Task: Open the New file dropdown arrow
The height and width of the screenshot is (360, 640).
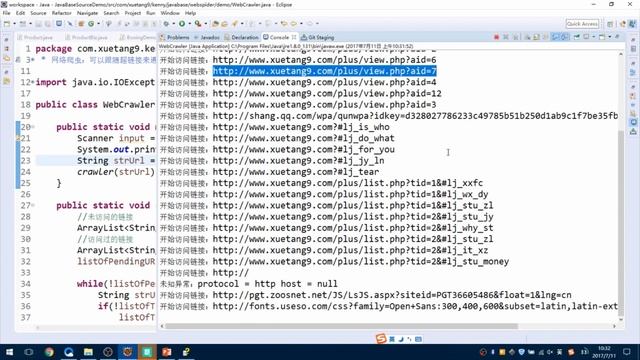Action: coord(15,24)
